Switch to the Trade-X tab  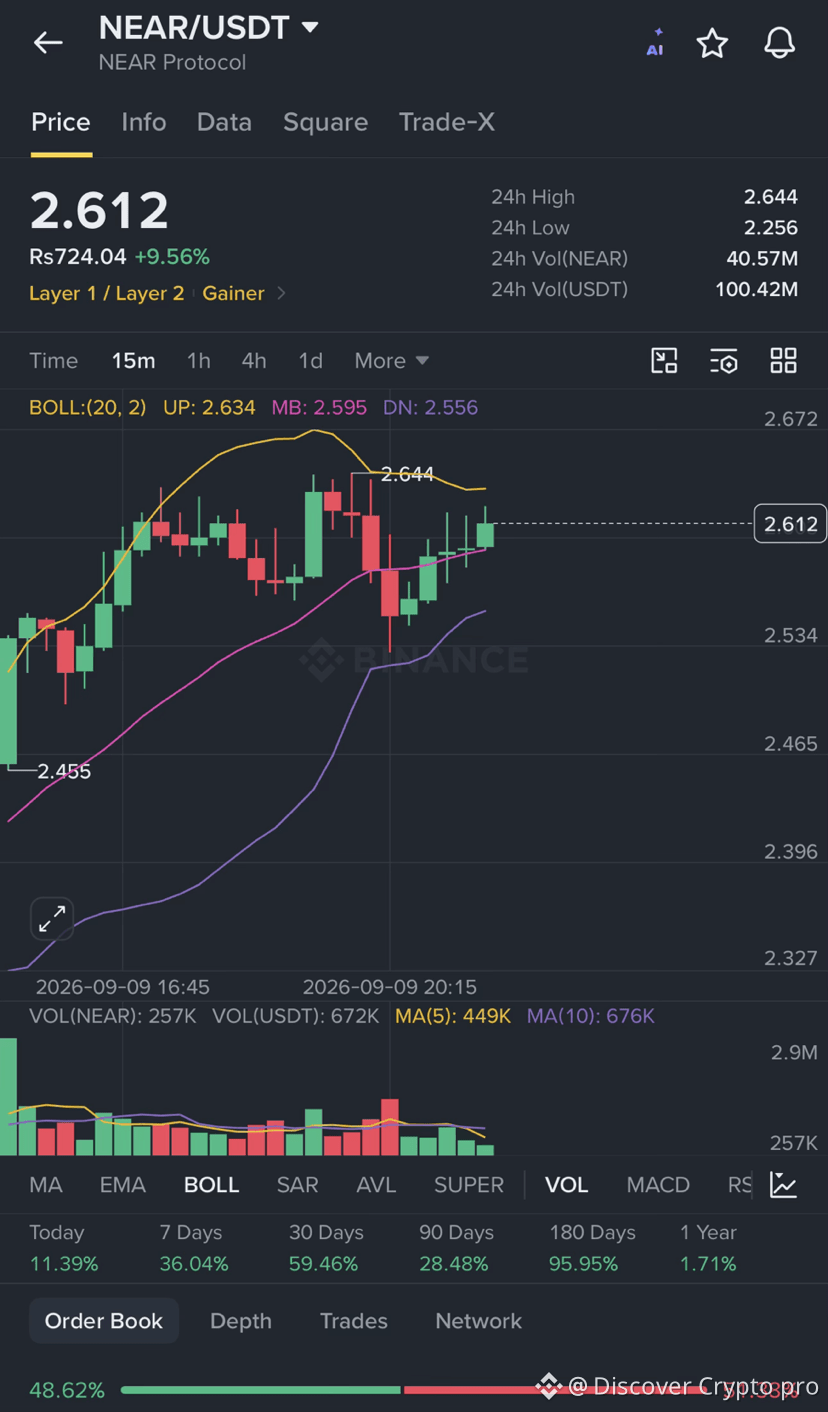click(x=446, y=122)
